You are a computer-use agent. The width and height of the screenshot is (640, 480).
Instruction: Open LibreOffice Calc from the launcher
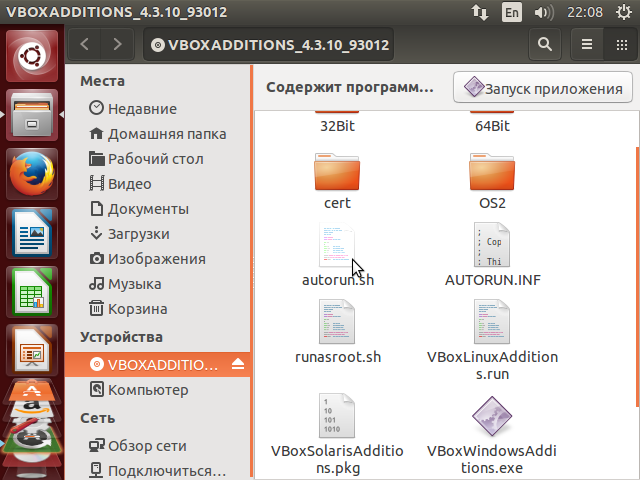pos(32,292)
